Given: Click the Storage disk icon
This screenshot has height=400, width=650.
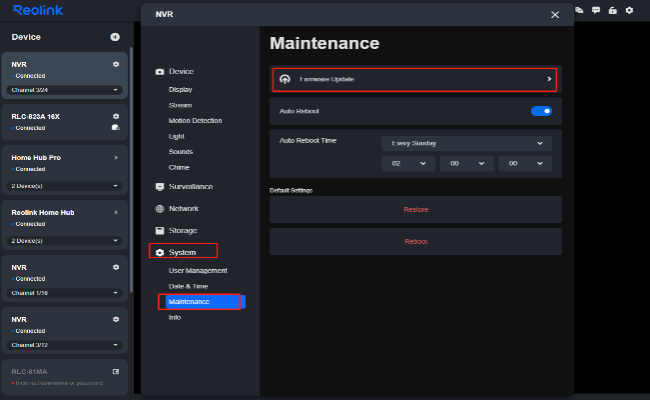Looking at the screenshot, I should (x=160, y=231).
